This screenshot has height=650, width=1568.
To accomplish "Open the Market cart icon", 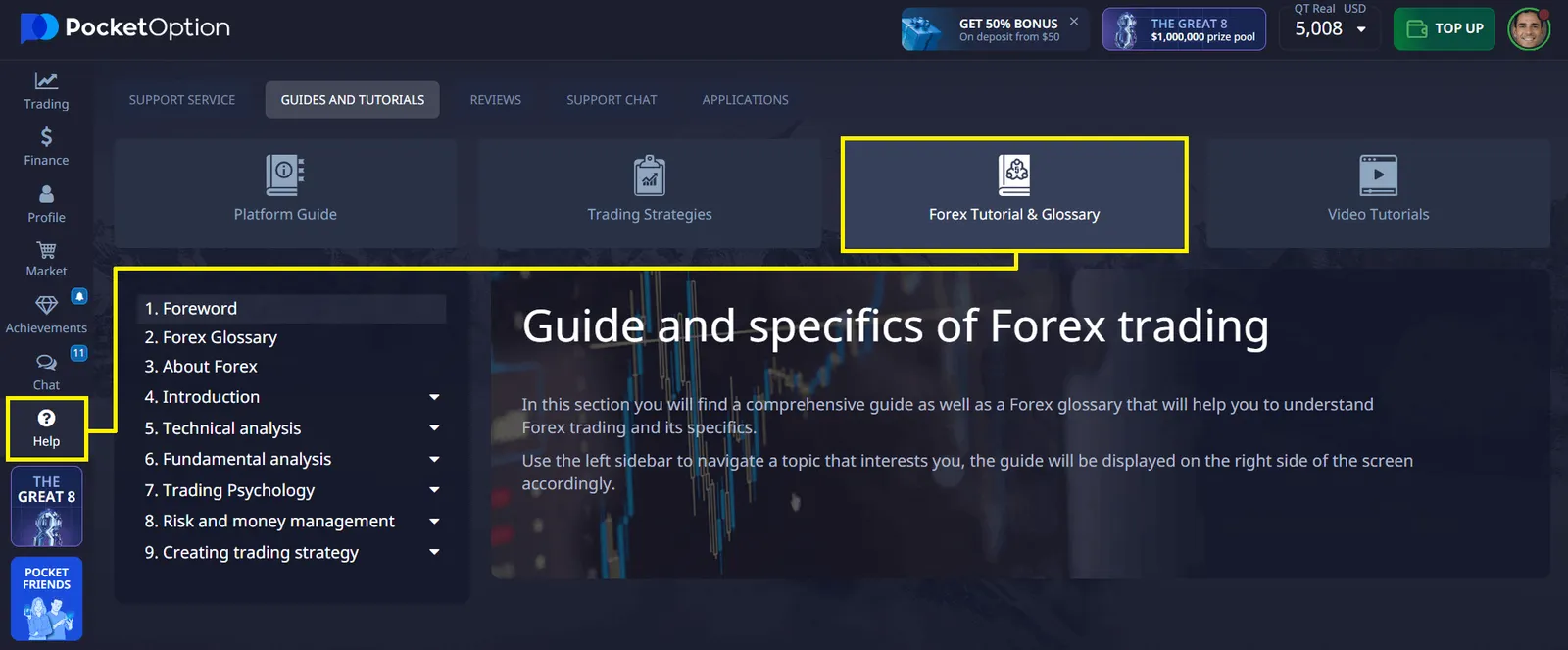I will [46, 258].
